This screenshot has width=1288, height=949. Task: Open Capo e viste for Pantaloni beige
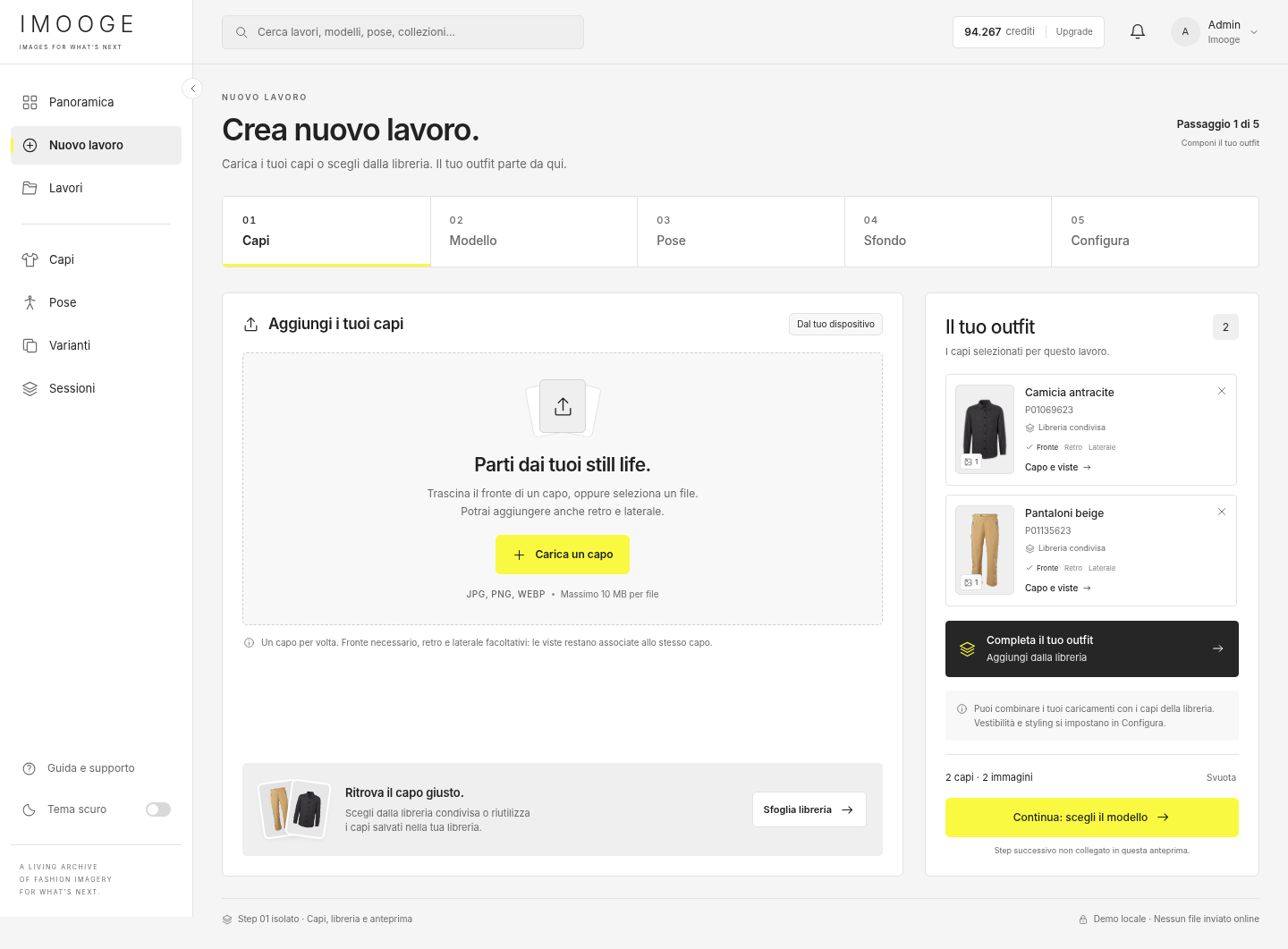[1058, 589]
